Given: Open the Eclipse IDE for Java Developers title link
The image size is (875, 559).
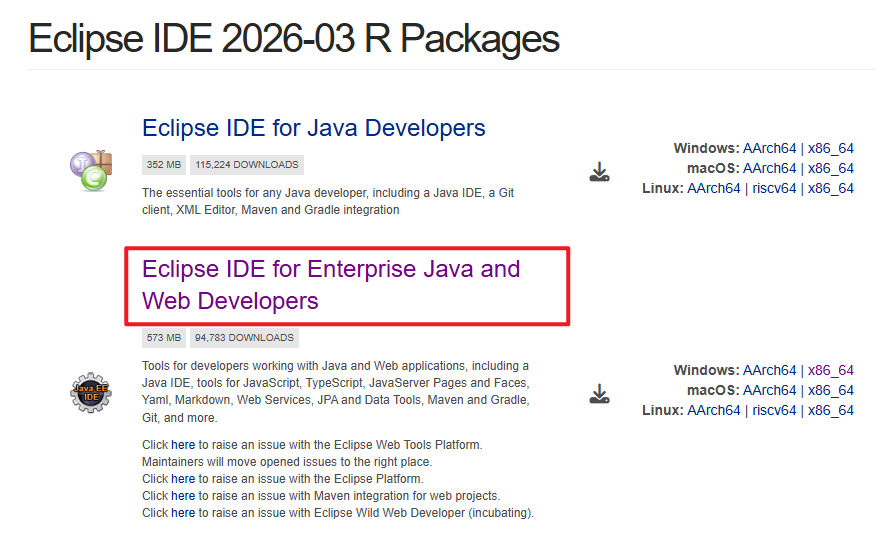Looking at the screenshot, I should point(313,128).
